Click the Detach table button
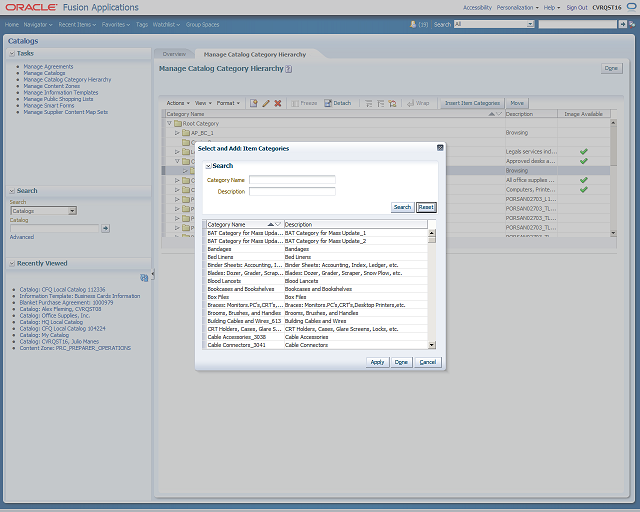 point(338,103)
